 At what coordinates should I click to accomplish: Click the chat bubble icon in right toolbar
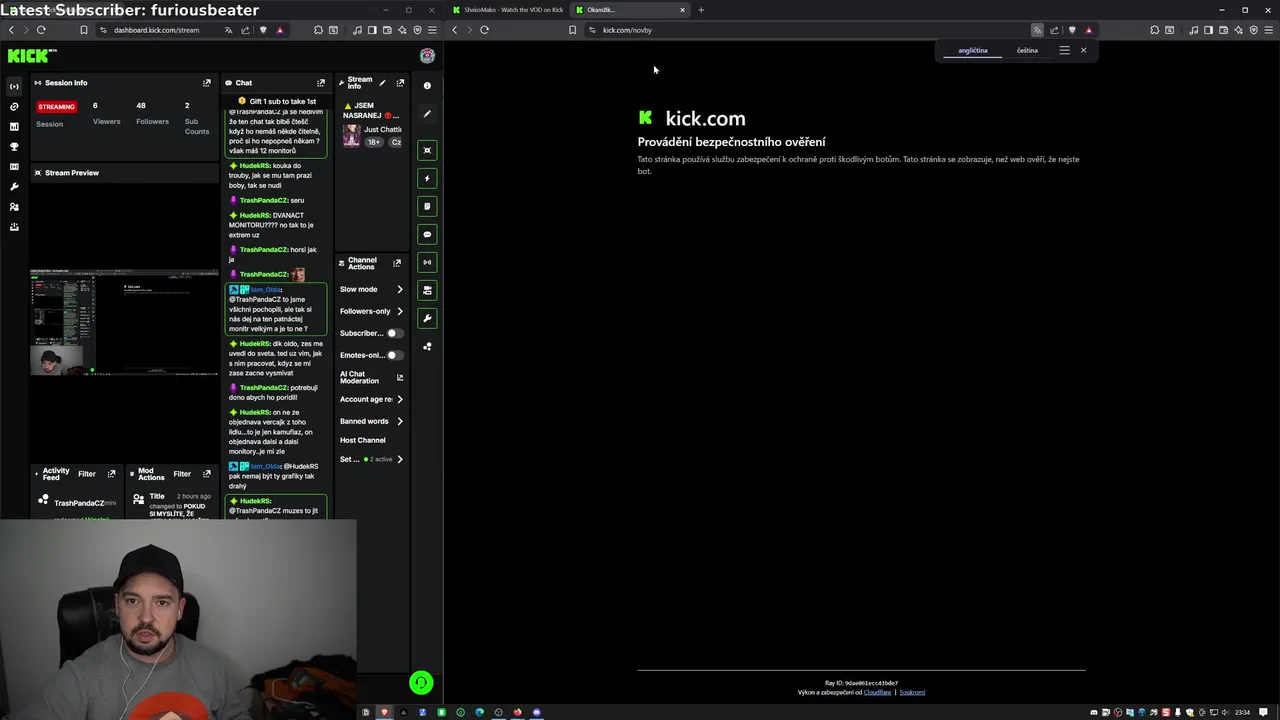[427, 234]
